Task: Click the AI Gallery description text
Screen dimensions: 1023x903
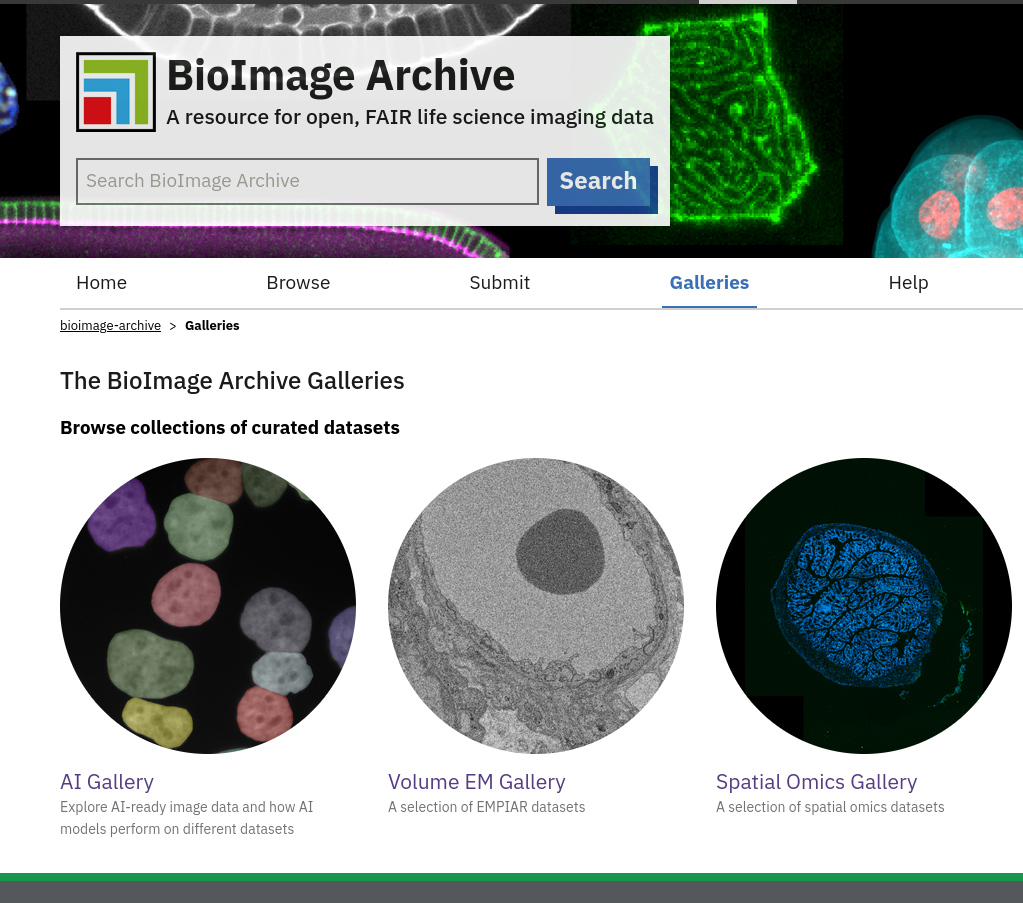Action: click(186, 818)
